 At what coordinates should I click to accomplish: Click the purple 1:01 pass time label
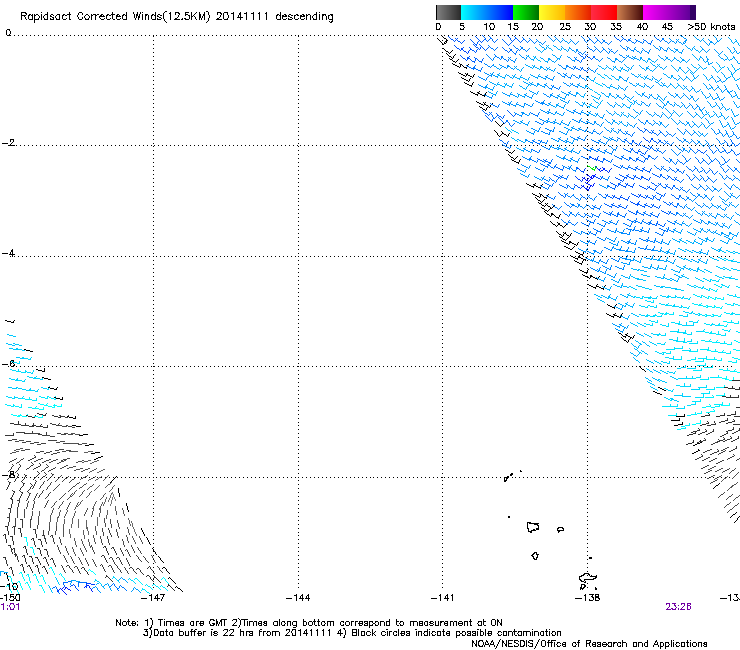tap(10, 607)
